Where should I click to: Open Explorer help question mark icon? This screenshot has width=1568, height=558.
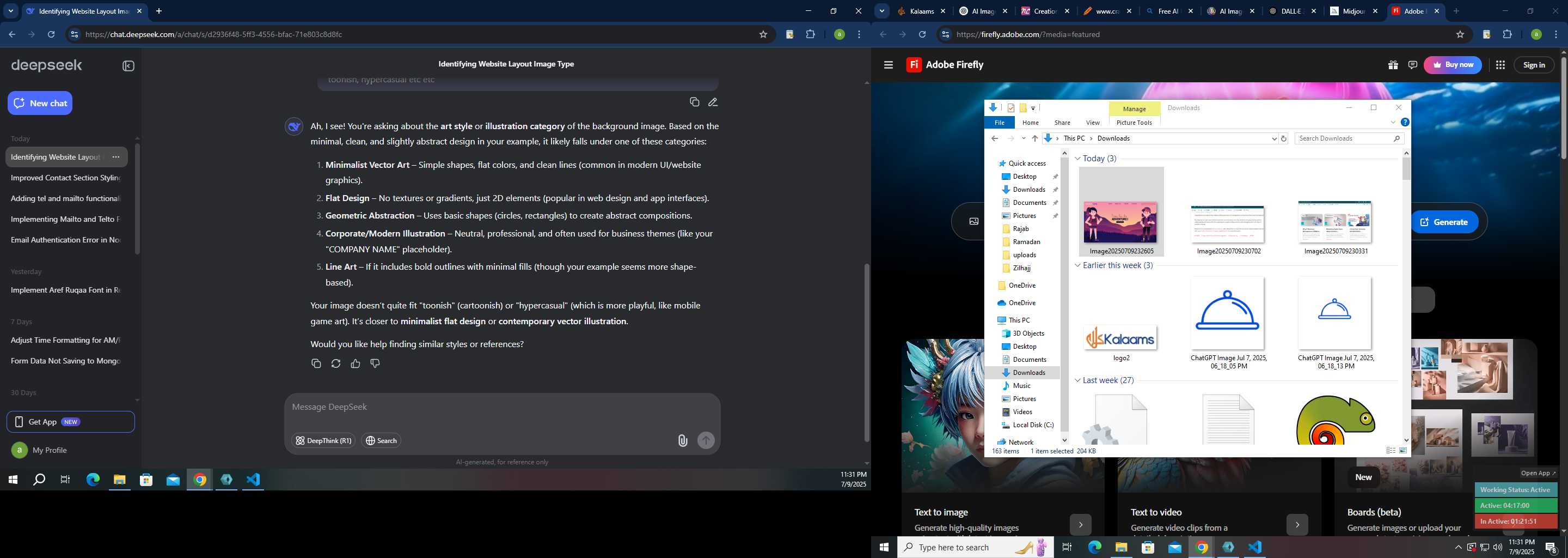[x=1405, y=123]
